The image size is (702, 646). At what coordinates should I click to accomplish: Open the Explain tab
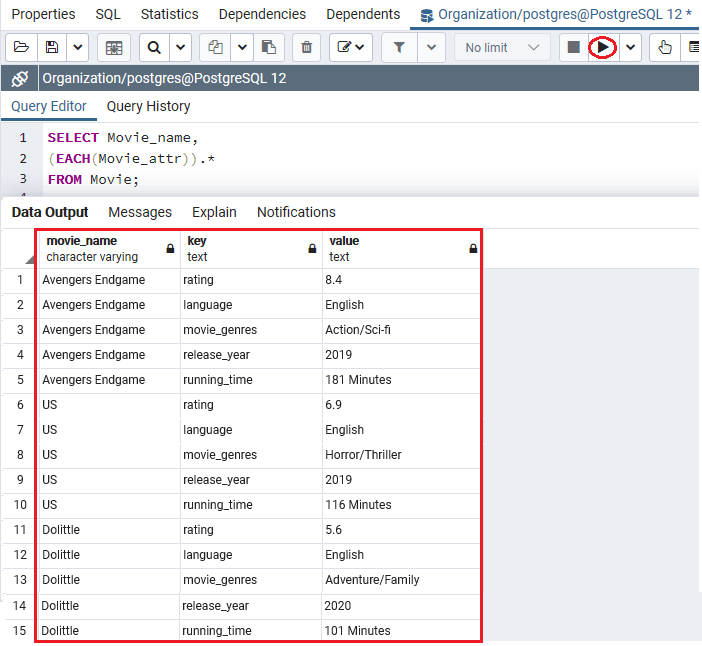(214, 212)
